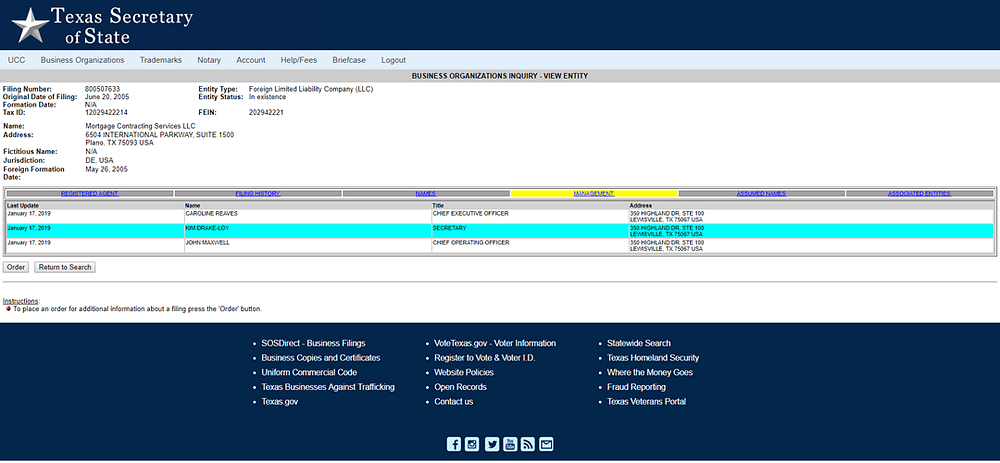Select the JOHN MAXWELL name cell
Screen dimensions: 1000x463
click(x=308, y=246)
